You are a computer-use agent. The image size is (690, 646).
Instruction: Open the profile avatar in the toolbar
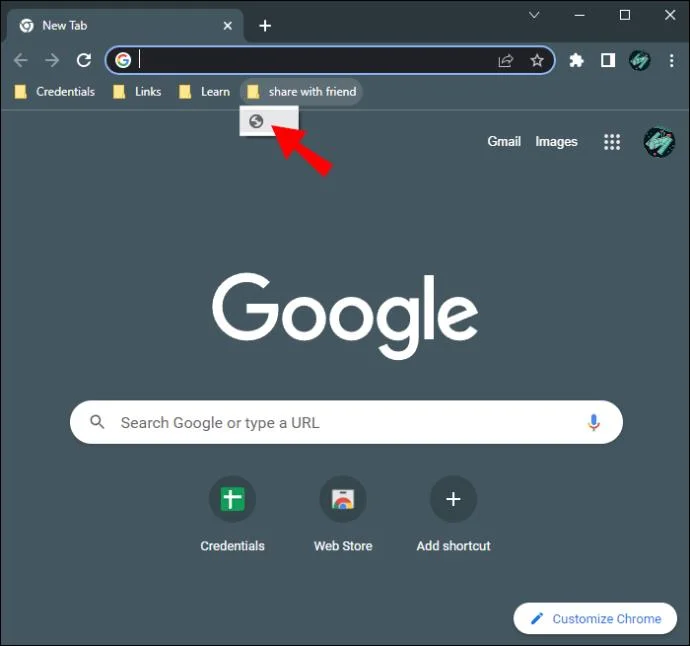pos(639,60)
